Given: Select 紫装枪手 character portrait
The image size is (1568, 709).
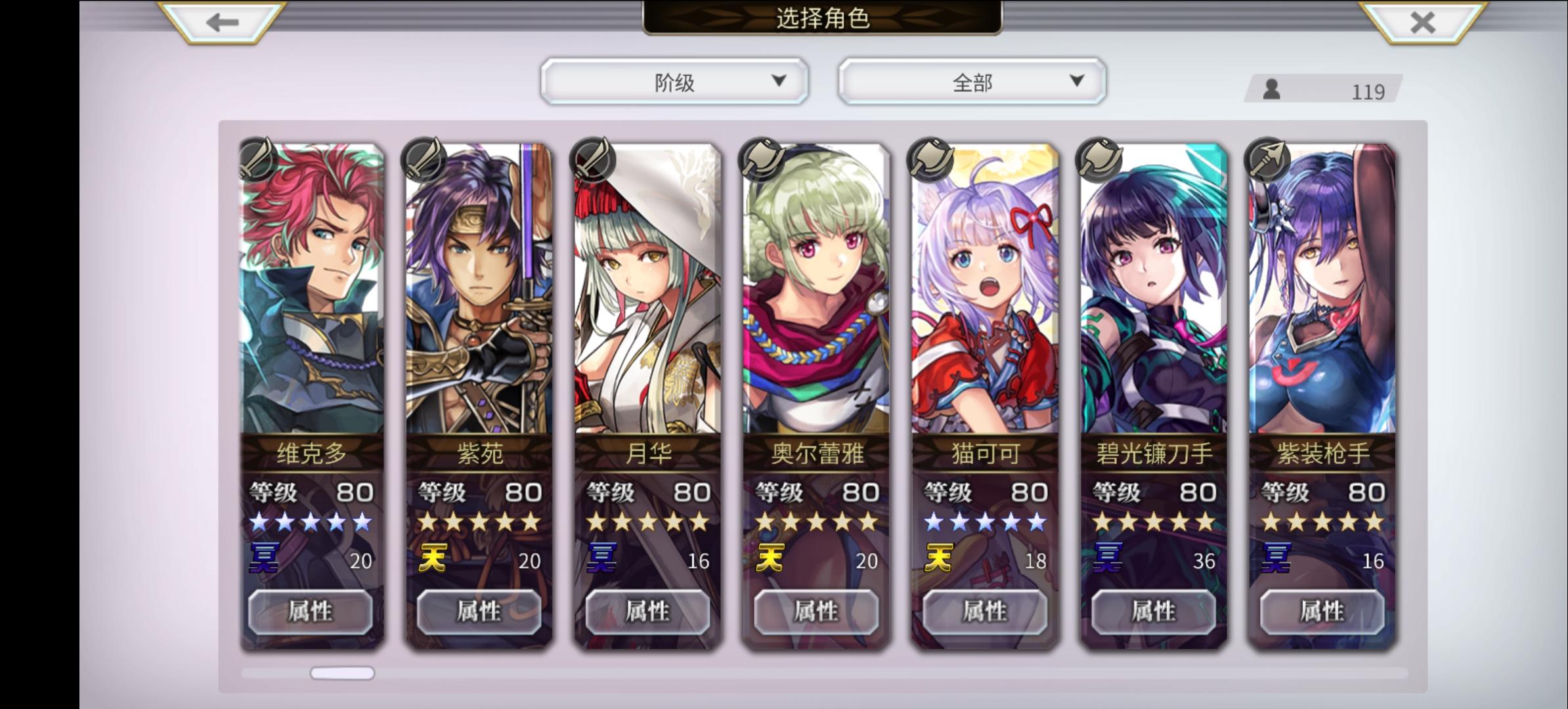Looking at the screenshot, I should point(1322,289).
